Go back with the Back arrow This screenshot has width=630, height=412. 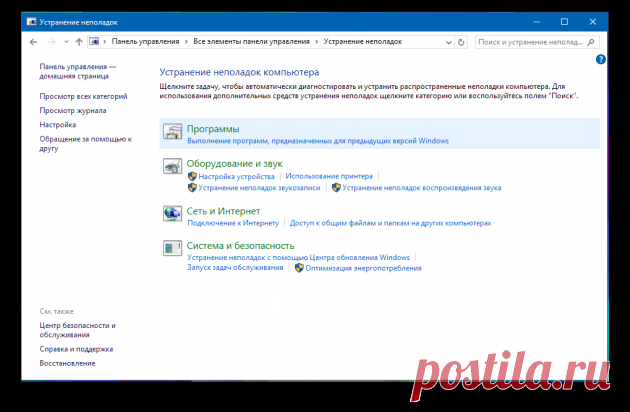(33, 42)
